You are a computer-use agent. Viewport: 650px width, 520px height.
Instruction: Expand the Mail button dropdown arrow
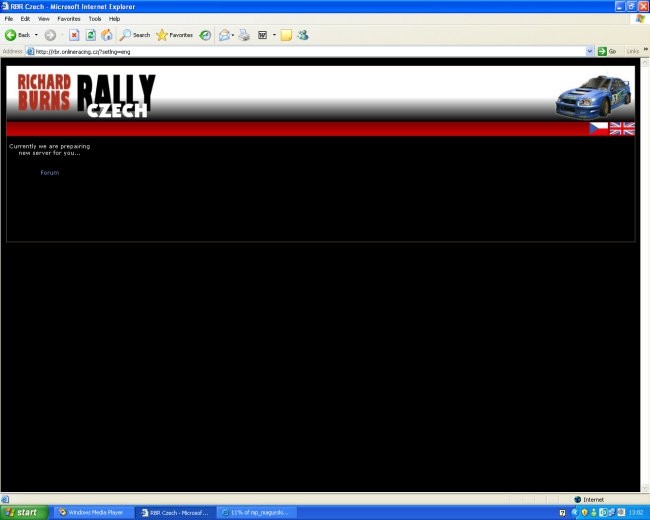[233, 35]
